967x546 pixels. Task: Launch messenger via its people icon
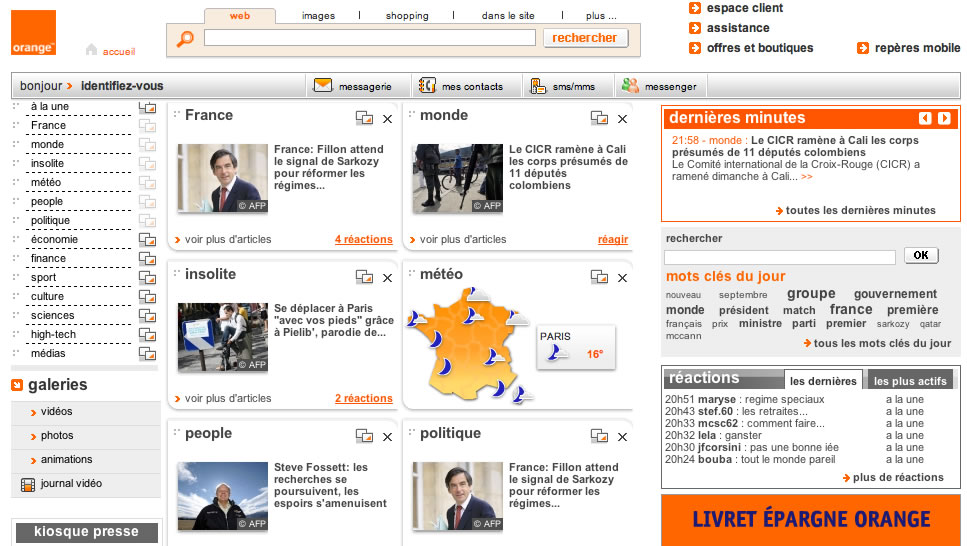click(630, 86)
